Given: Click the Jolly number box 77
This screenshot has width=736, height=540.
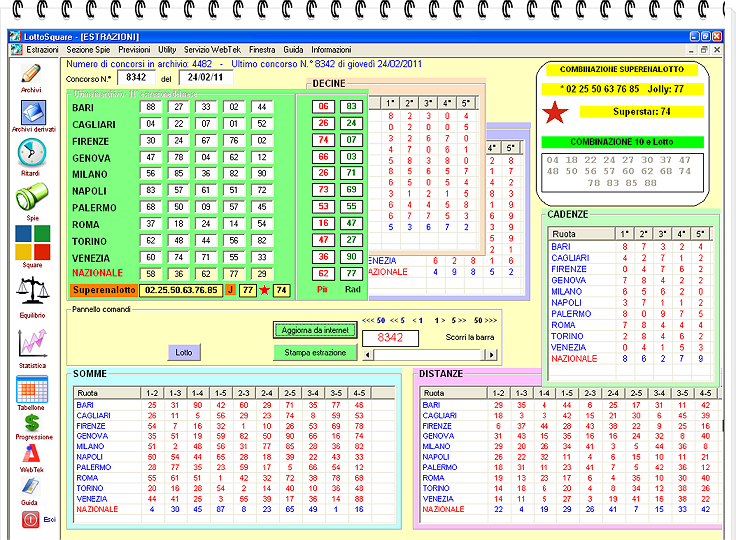Looking at the screenshot, I should point(248,290).
